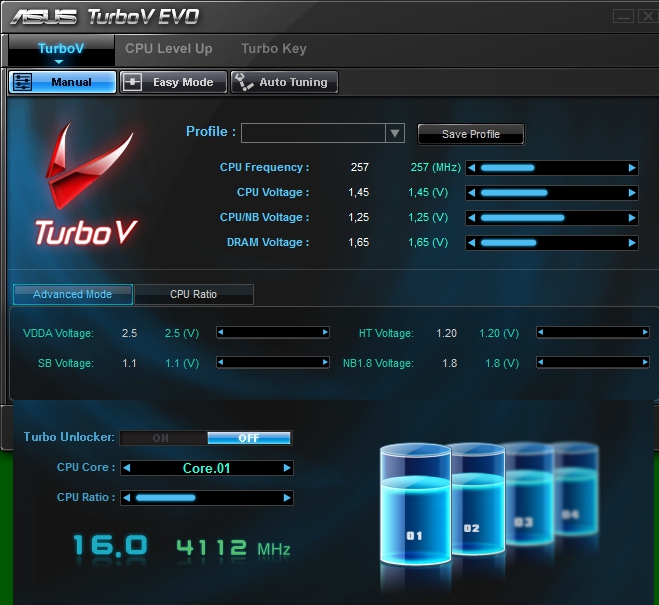
Task: Decrease HT Voltage with left arrow
Action: tap(541, 332)
